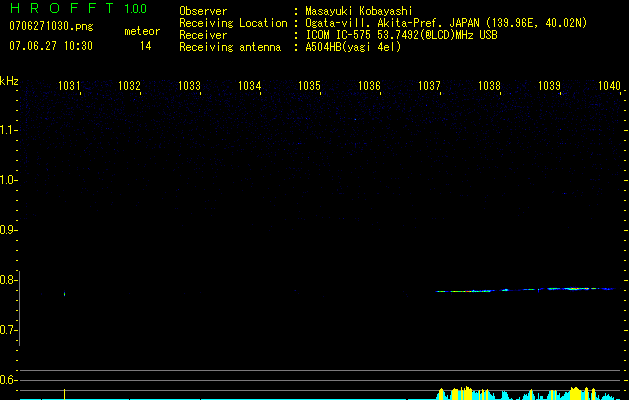Click the long meteor echo trace after 1037
The width and height of the screenshot is (629, 400).
(526, 290)
